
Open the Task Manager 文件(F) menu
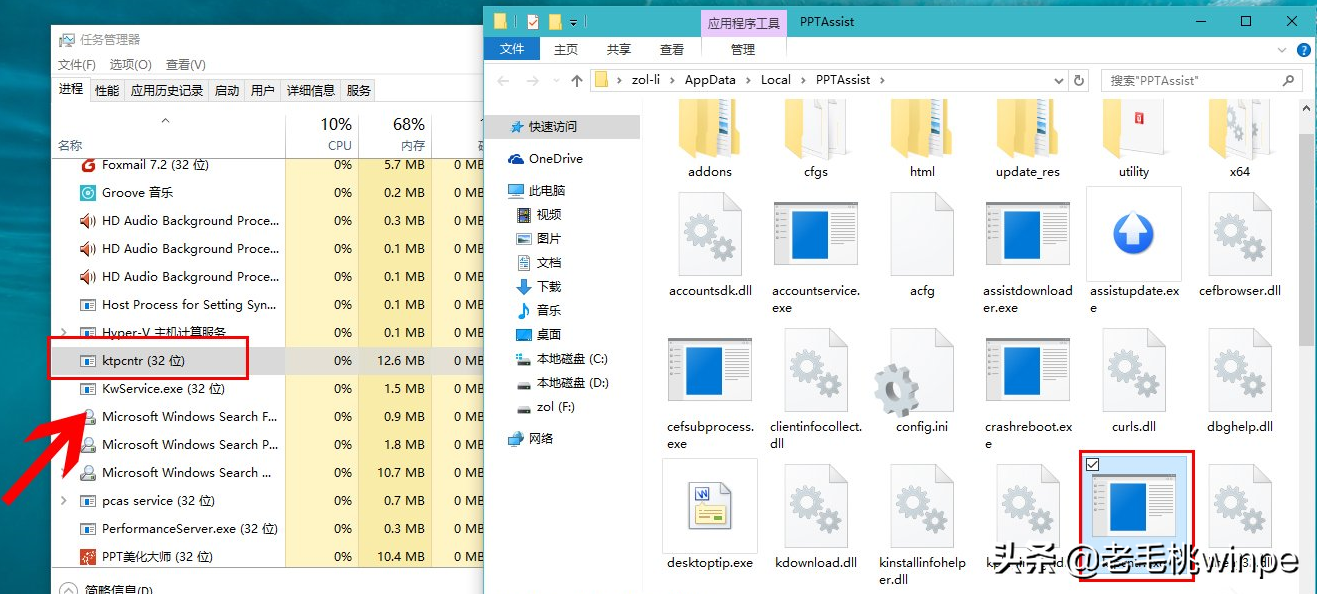click(77, 64)
